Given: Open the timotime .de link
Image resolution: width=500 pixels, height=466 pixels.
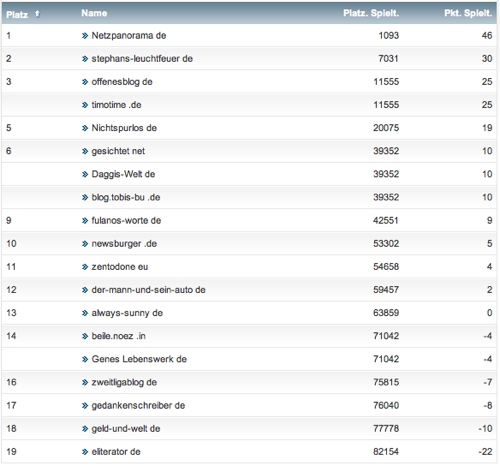Looking at the screenshot, I should click(x=116, y=105).
